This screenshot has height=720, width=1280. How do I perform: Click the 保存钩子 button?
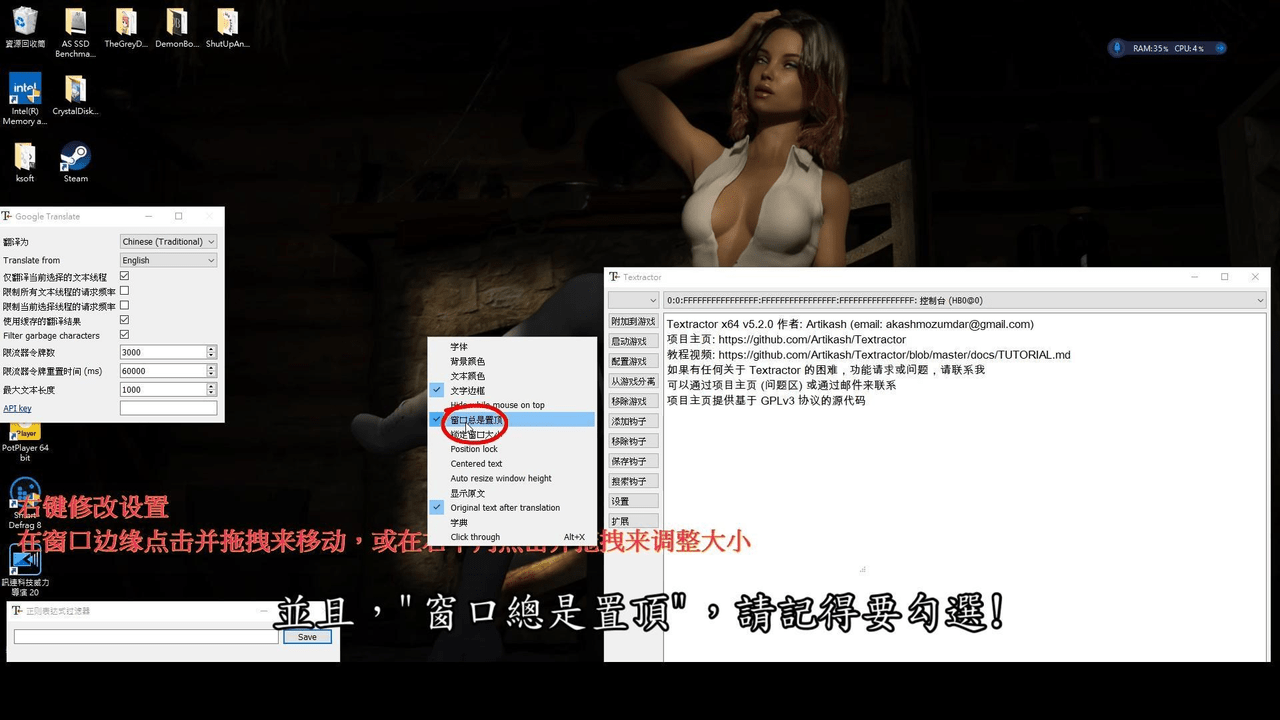coord(634,461)
